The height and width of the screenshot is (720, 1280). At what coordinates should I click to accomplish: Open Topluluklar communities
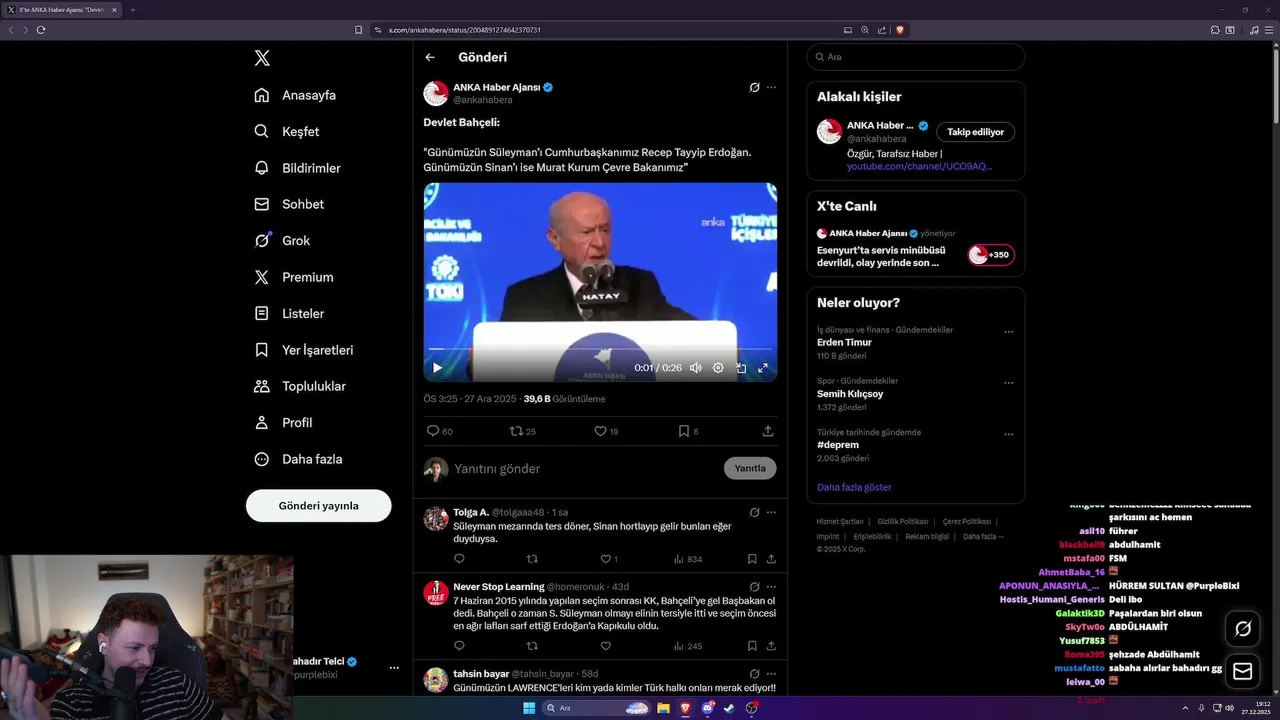point(300,386)
